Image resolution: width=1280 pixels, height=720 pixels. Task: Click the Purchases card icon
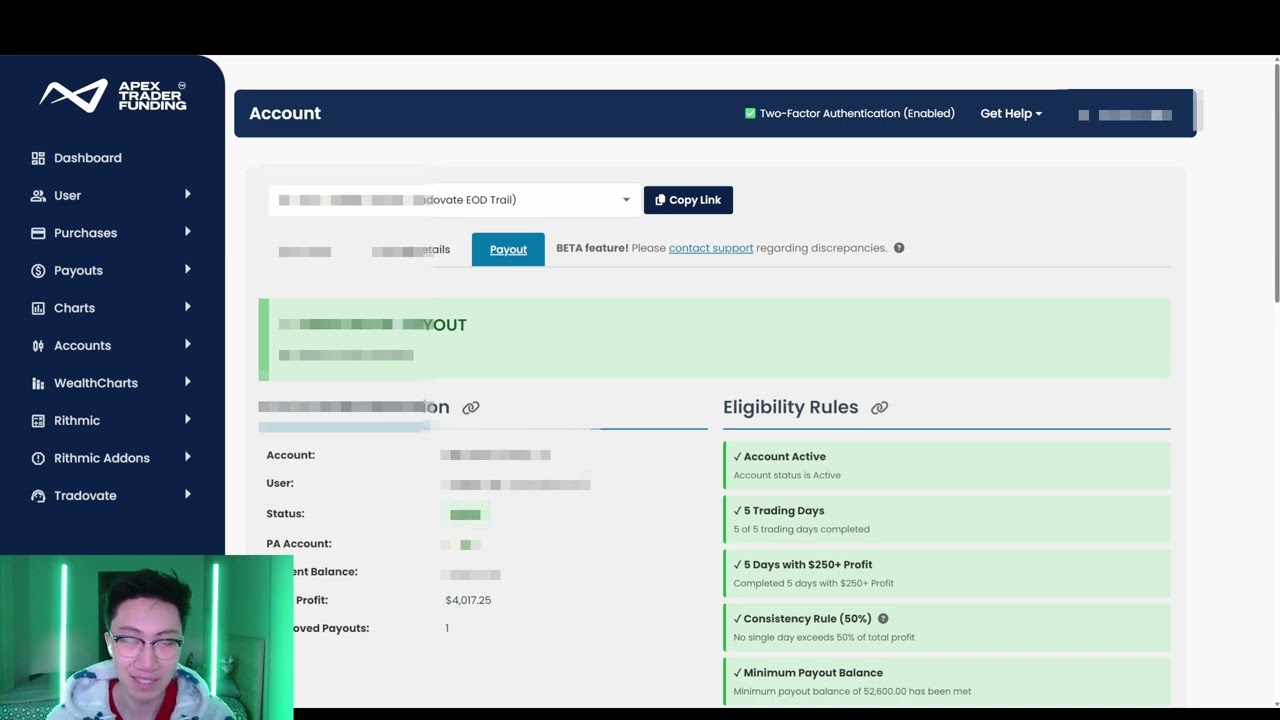(x=38, y=233)
